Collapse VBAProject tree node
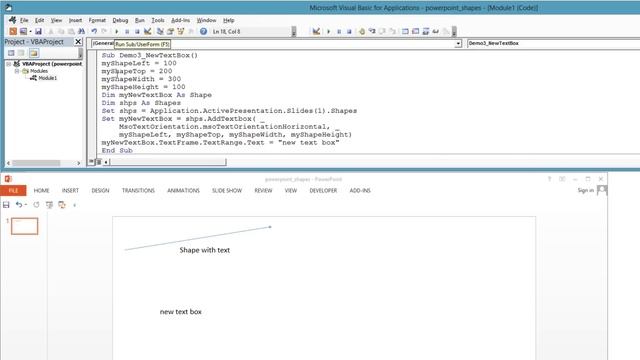Screen dimensions: 640x360 pos(9,64)
